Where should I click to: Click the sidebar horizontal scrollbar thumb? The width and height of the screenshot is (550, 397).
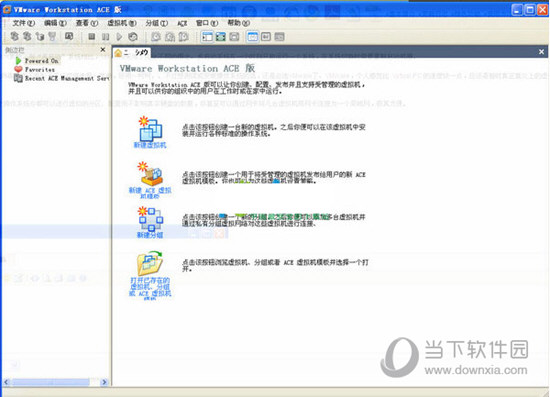coord(51,382)
